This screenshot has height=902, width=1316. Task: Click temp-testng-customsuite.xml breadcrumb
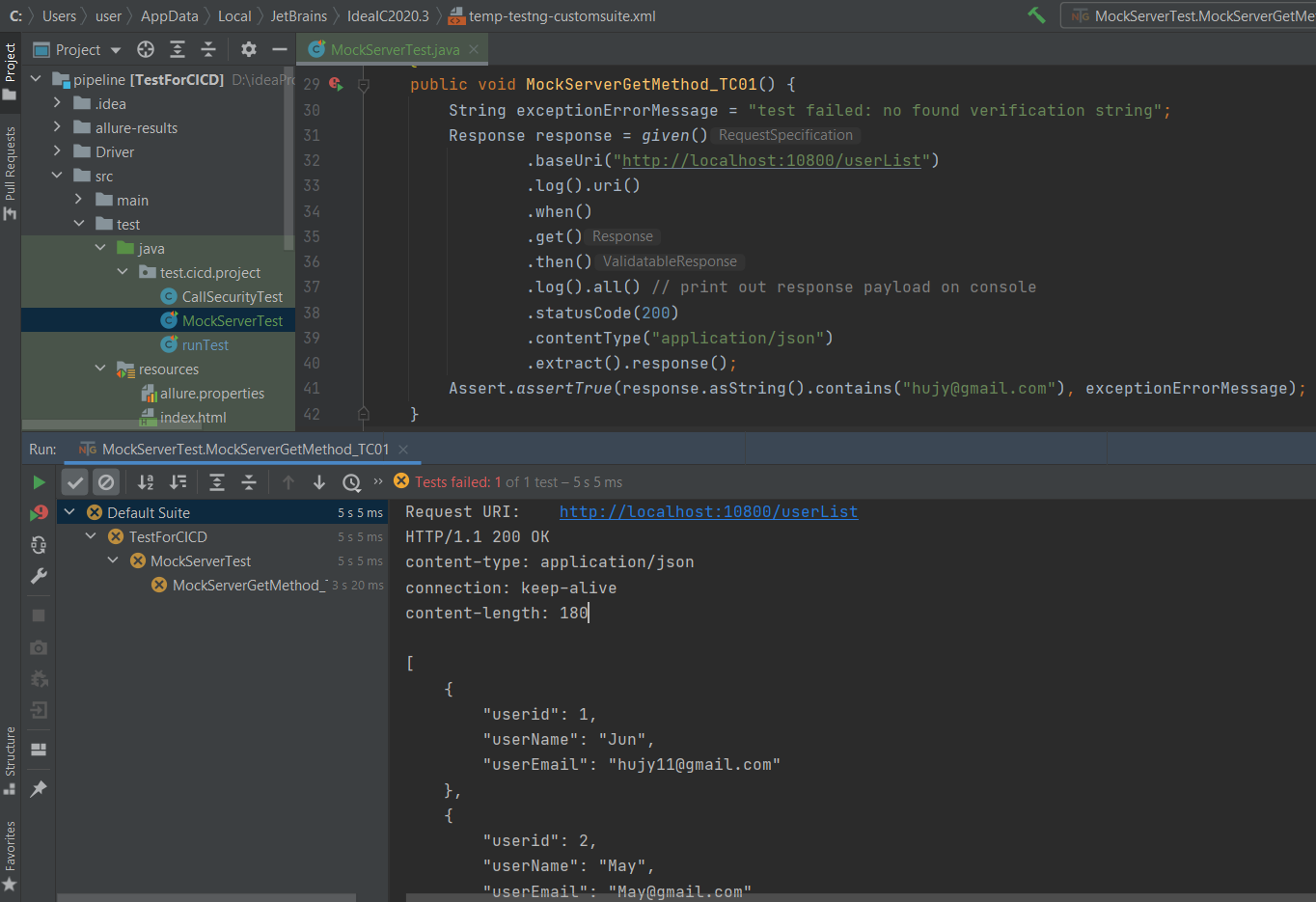pyautogui.click(x=553, y=15)
